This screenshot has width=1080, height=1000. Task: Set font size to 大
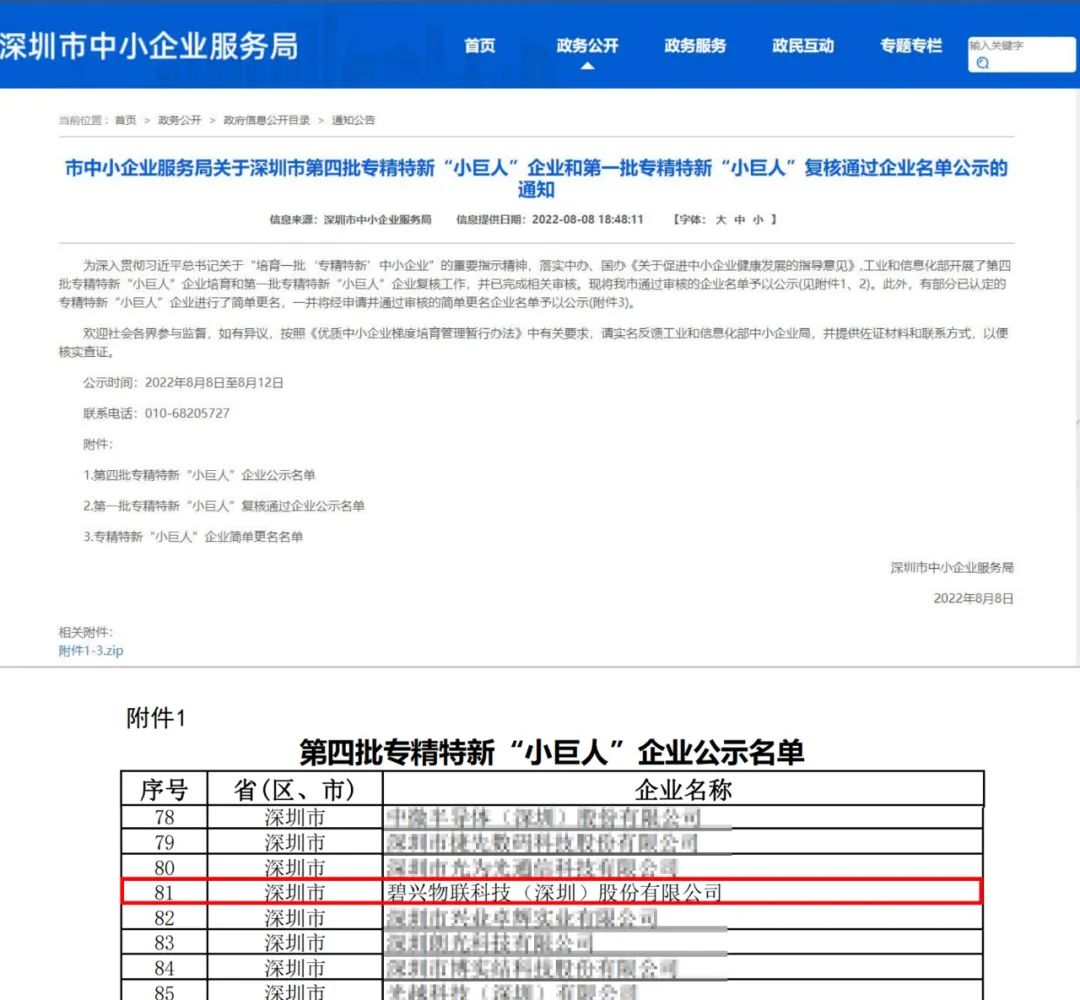[721, 219]
